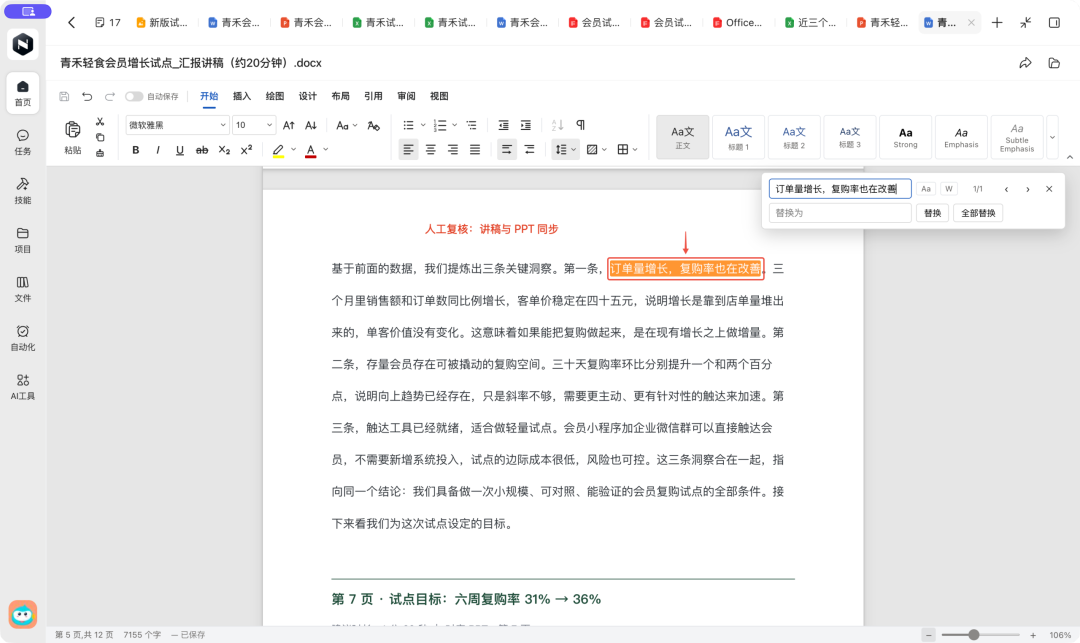
Task: Click the share arrow icon
Action: coord(1026,63)
